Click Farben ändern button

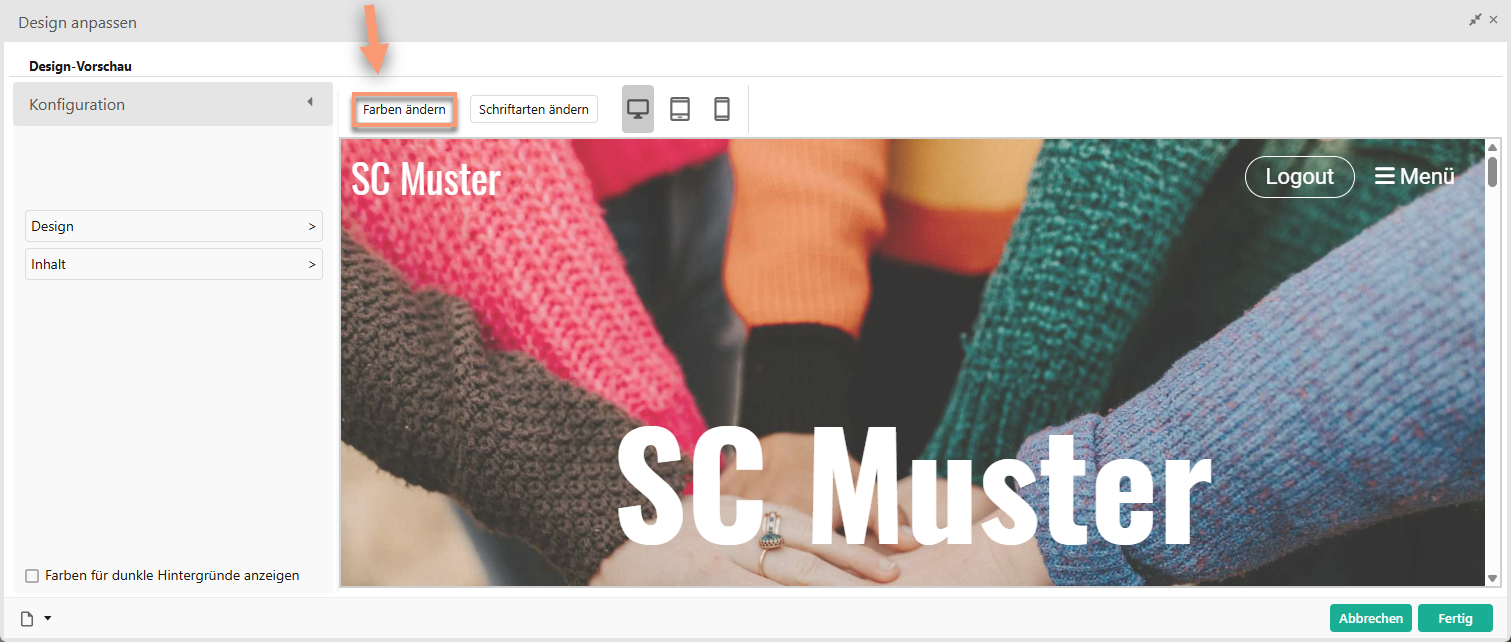(404, 109)
